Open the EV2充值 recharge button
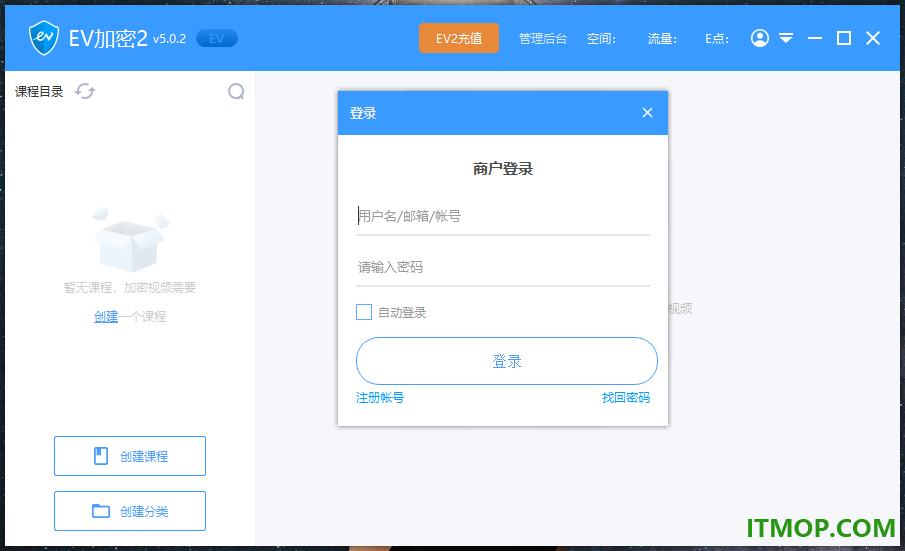Image resolution: width=905 pixels, height=551 pixels. pos(458,39)
